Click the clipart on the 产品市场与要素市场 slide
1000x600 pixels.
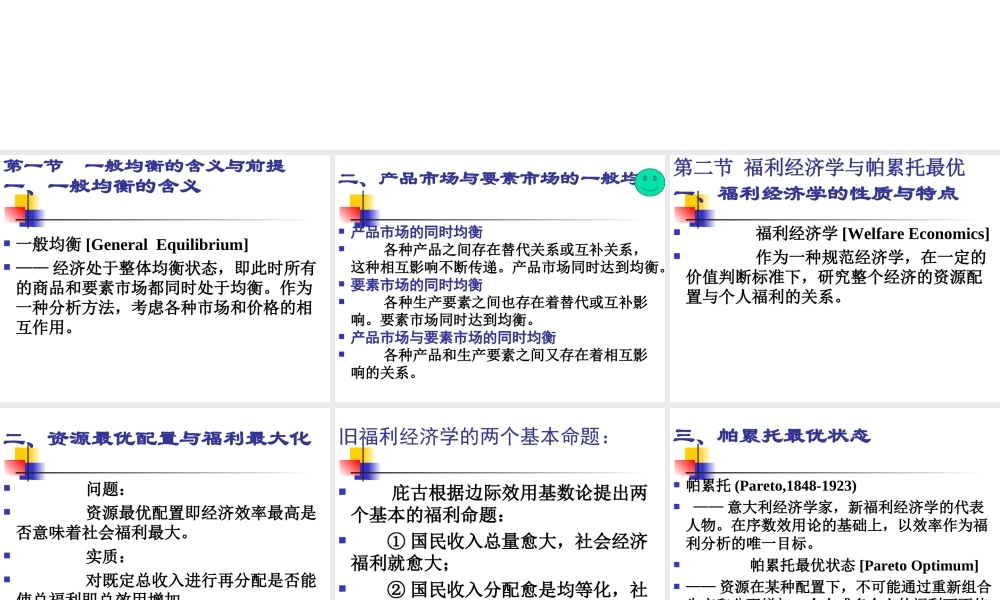point(360,211)
